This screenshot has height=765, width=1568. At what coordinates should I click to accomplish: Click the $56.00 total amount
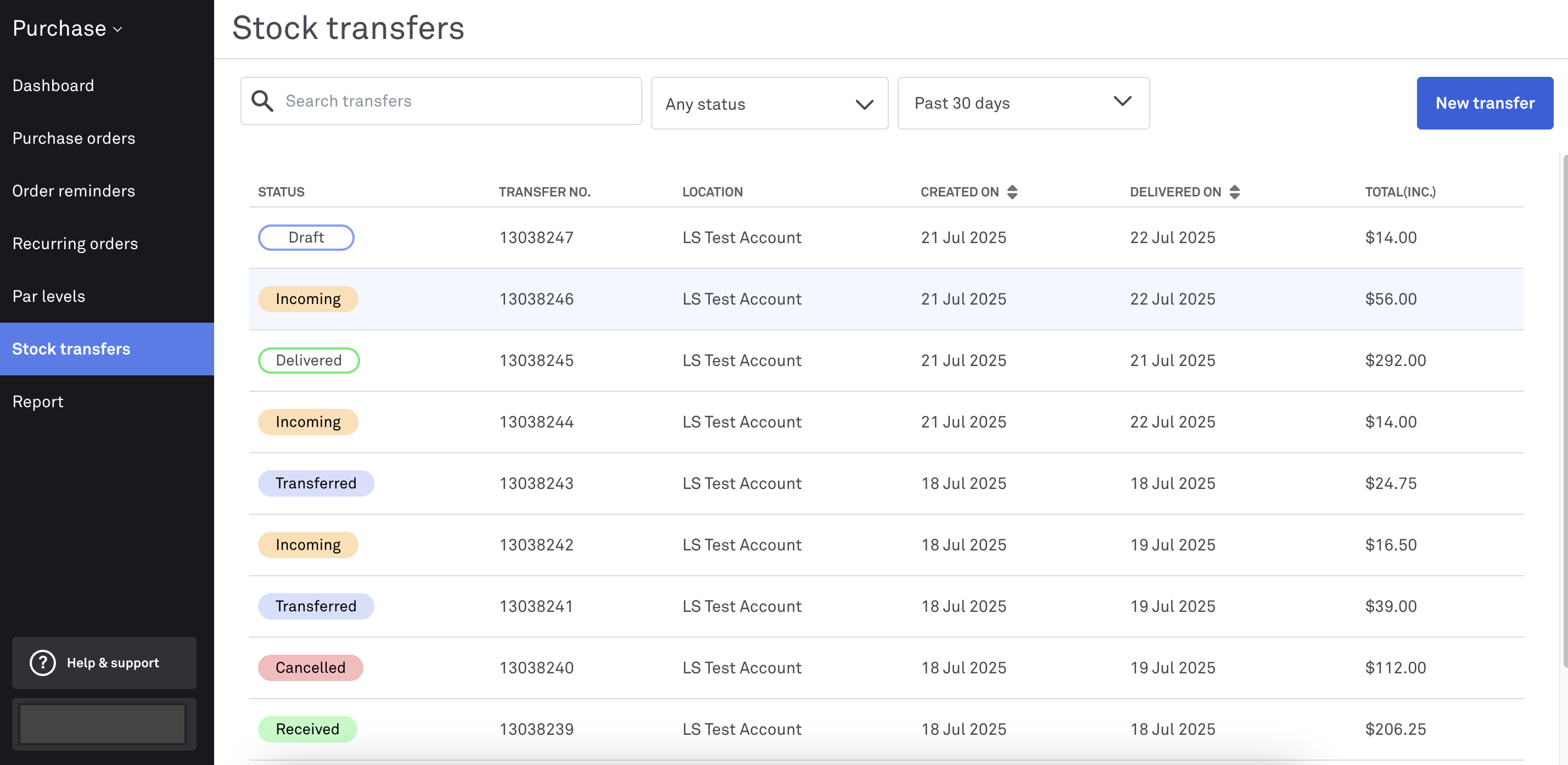click(1390, 300)
